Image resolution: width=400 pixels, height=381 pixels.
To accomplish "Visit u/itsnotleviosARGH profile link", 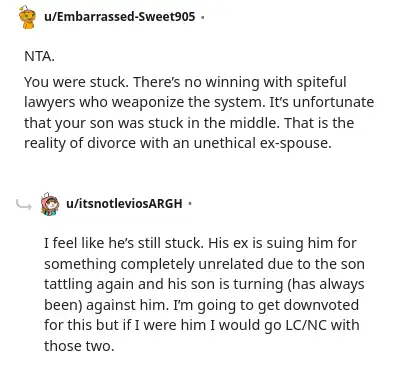I will tap(124, 203).
